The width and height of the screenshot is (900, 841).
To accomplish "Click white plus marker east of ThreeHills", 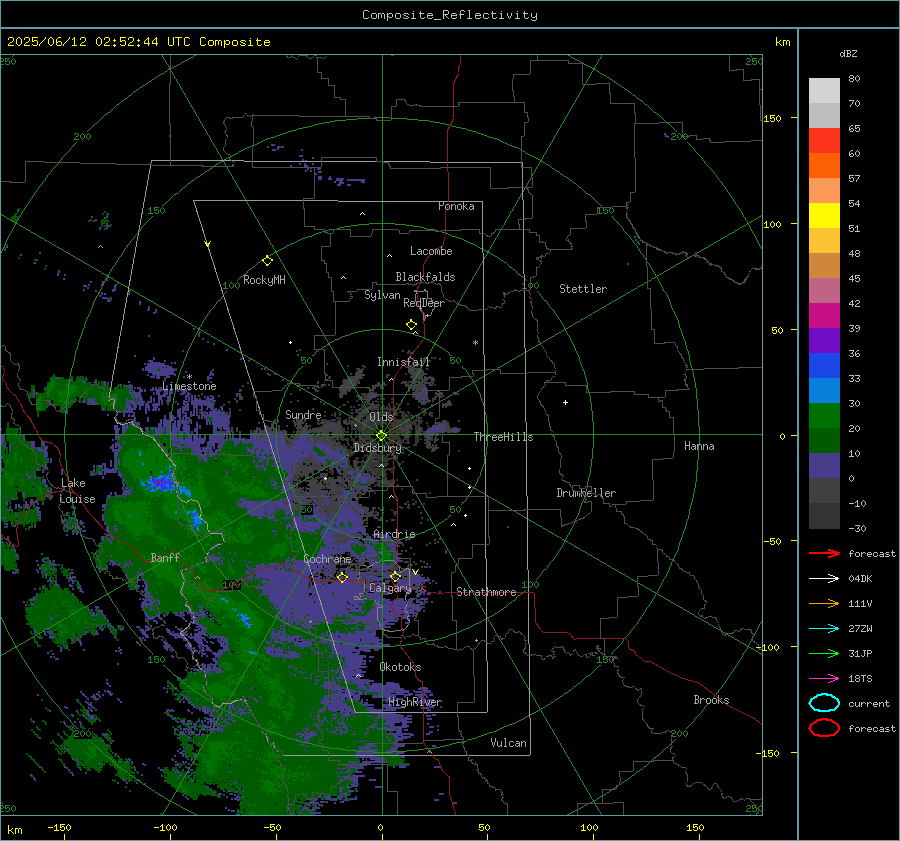I will (565, 402).
